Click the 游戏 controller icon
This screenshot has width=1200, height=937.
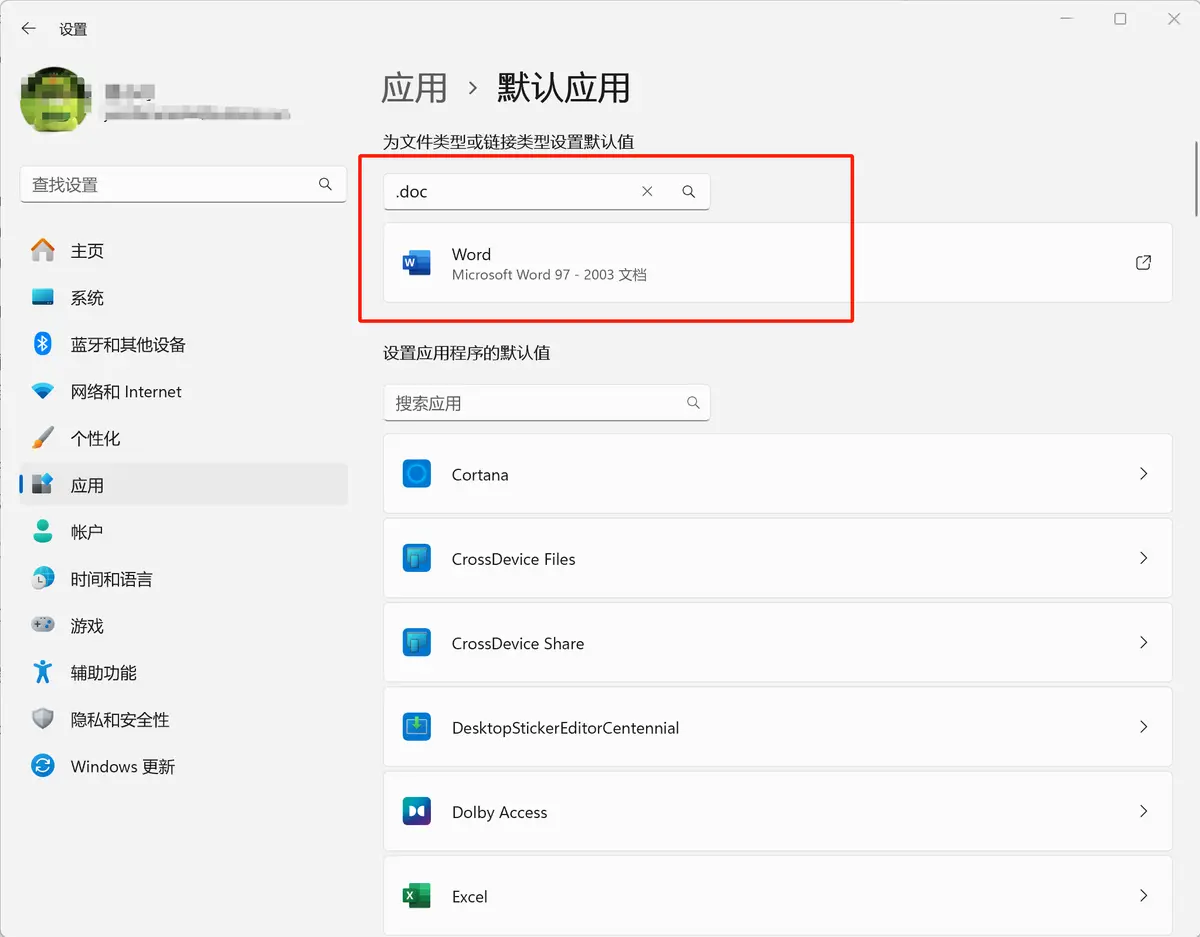click(x=43, y=624)
